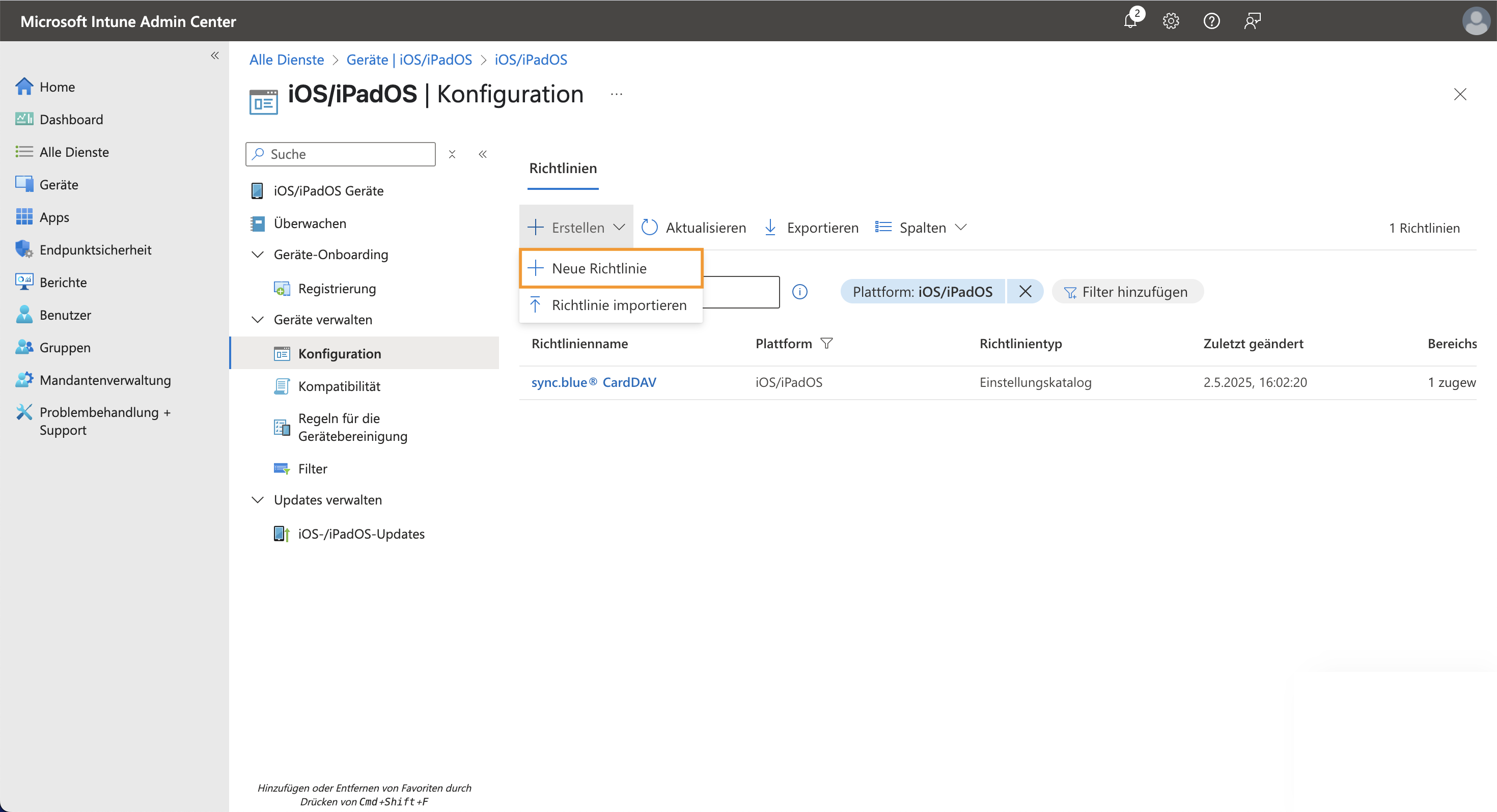Click Filter hinzufügen button

(x=1127, y=291)
